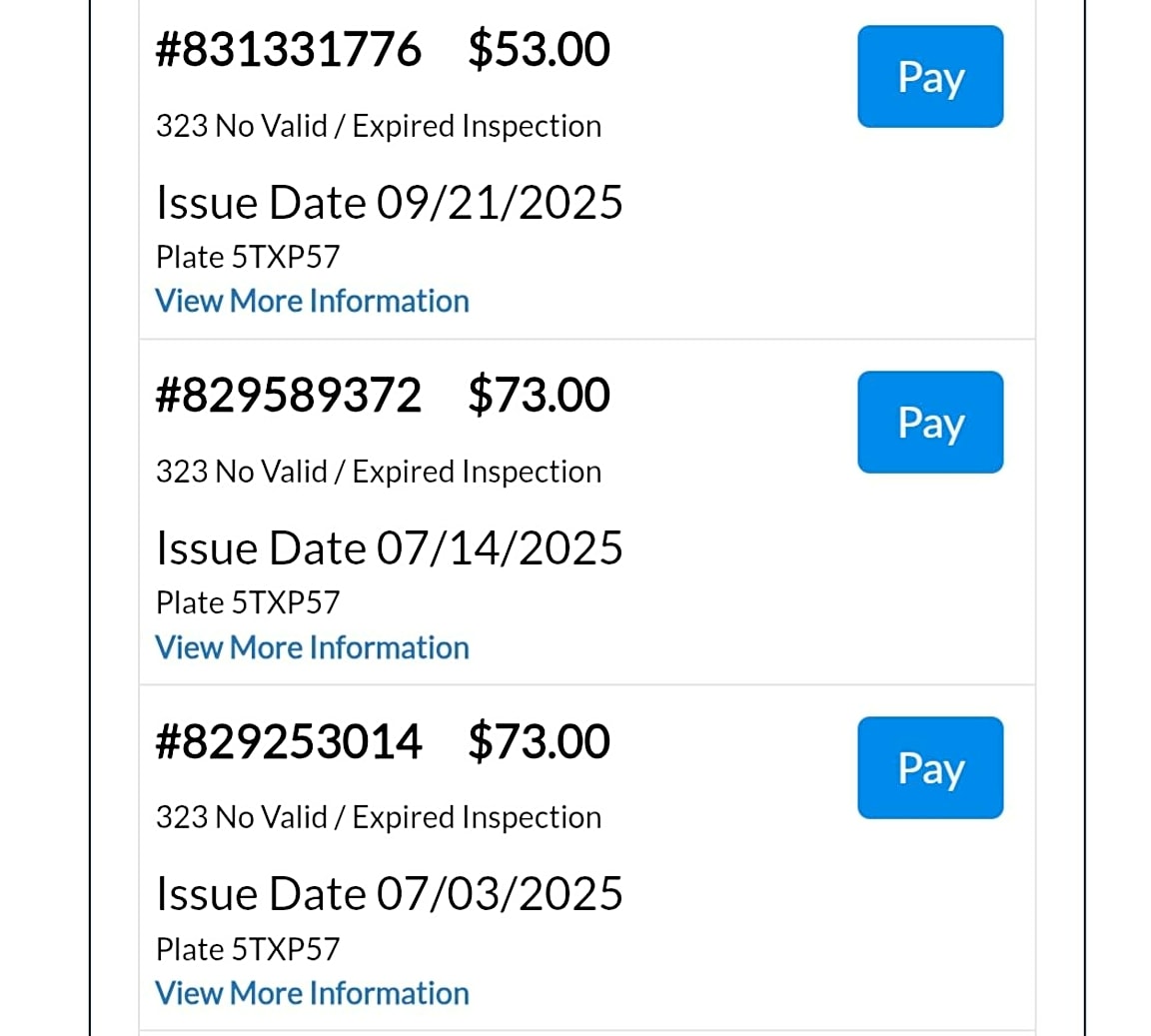View more information for ticket #829589372
The image size is (1151, 1036).
[x=312, y=647]
